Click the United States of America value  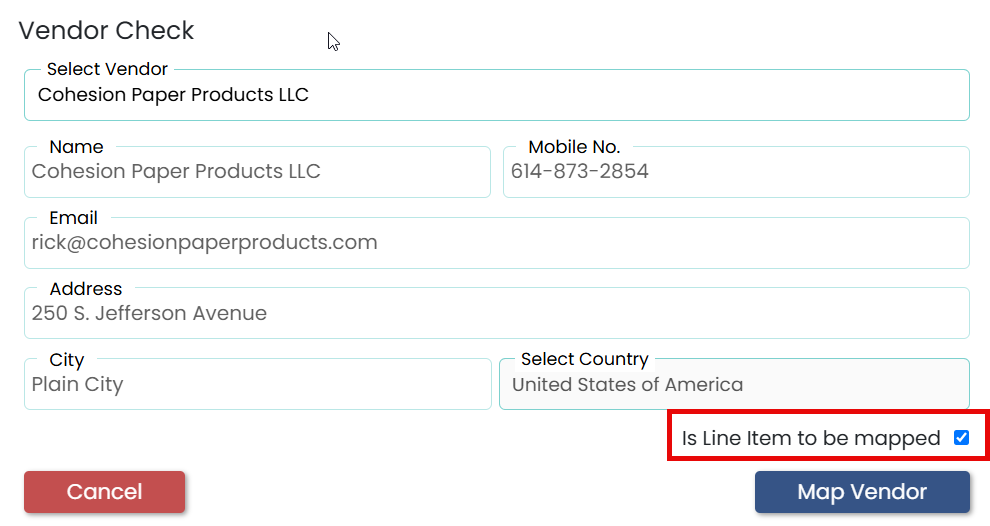pos(627,385)
